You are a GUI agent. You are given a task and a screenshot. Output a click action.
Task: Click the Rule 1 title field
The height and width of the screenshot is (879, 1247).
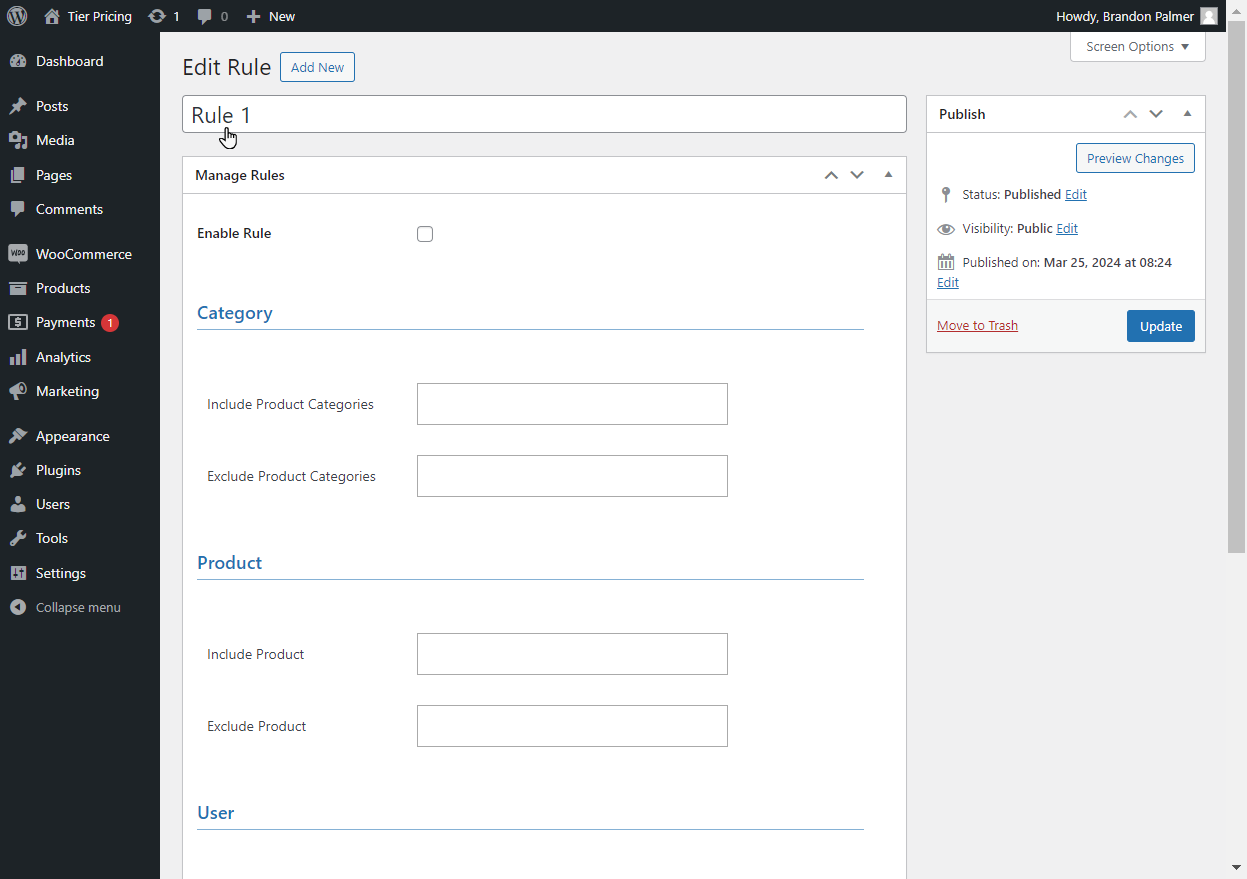click(x=544, y=114)
